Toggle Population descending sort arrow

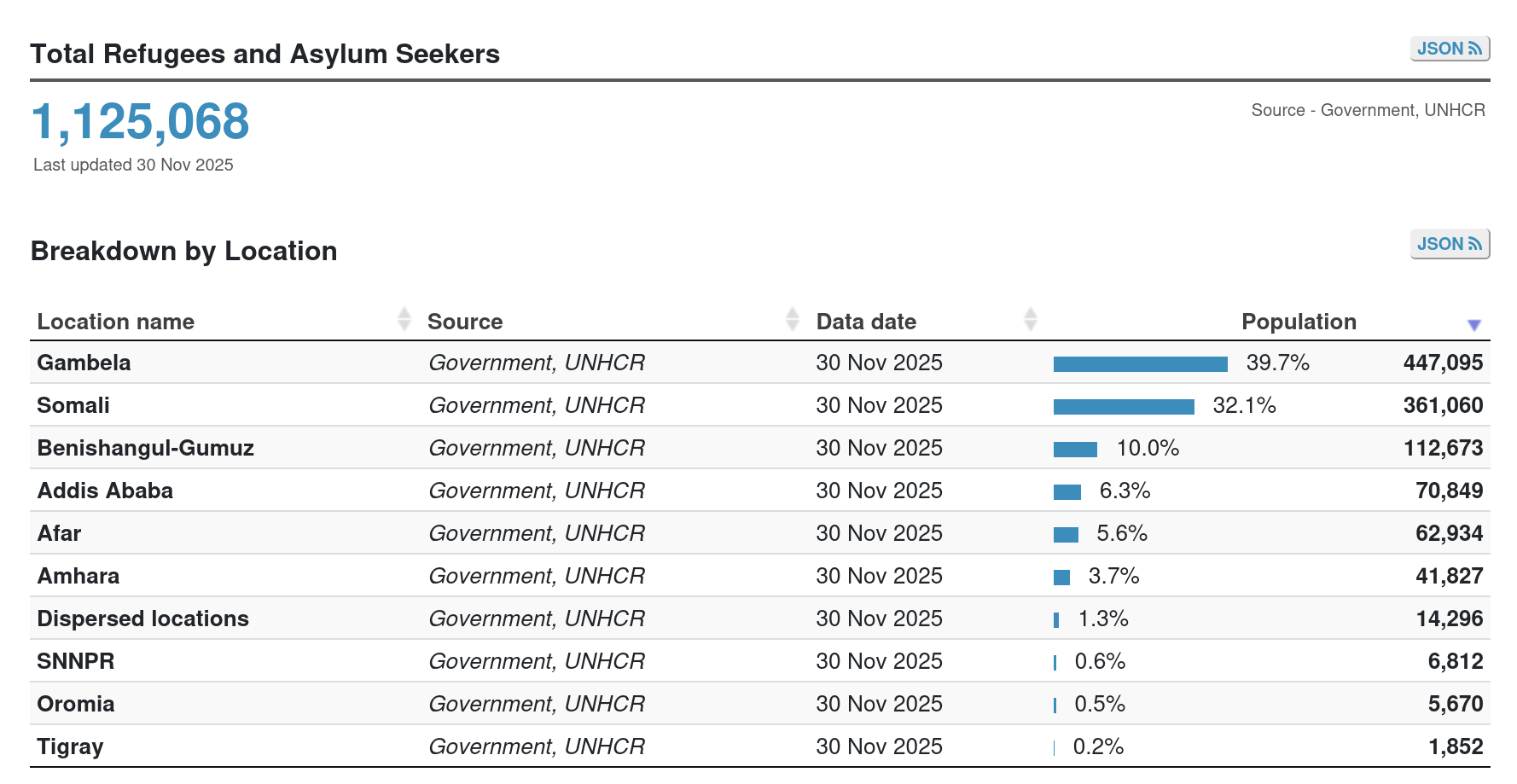coord(1473,324)
